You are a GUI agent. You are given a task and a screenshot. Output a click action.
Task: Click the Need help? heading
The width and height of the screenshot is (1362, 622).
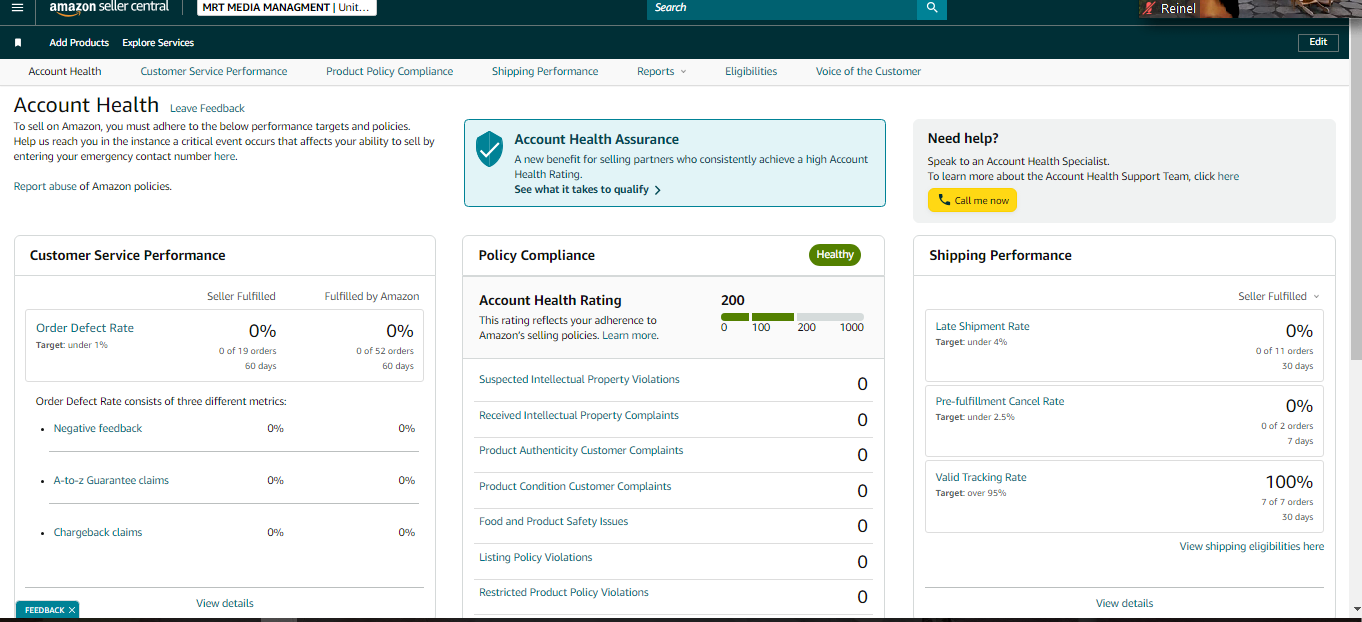pyautogui.click(x=963, y=139)
